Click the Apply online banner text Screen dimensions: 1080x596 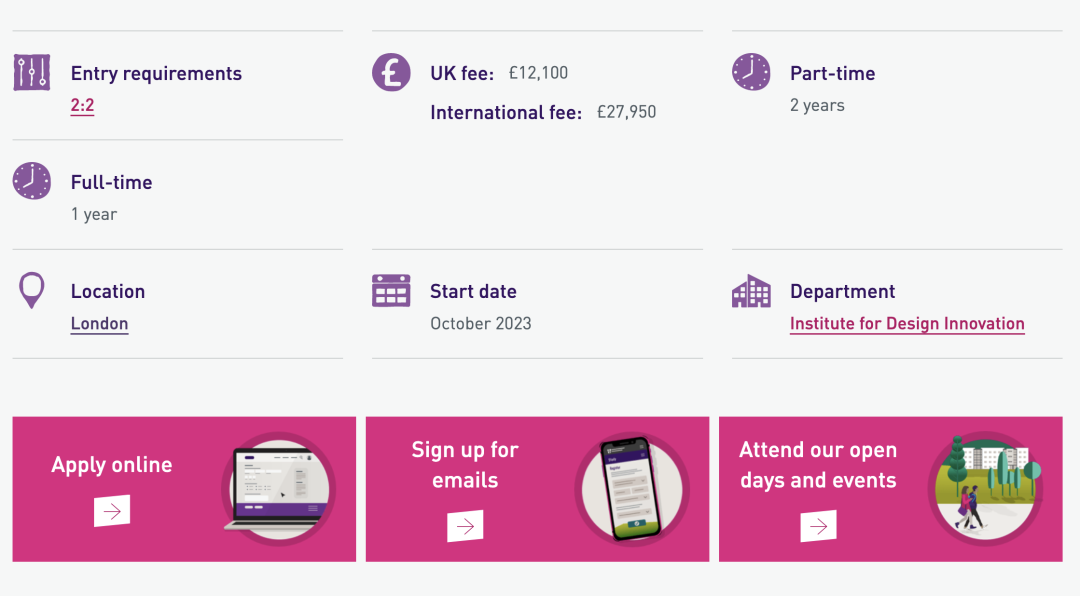(x=112, y=464)
